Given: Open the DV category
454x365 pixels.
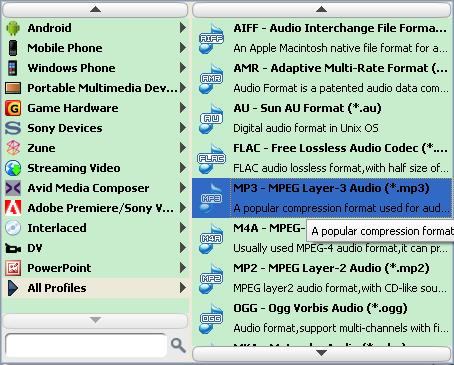Looking at the screenshot, I should pos(95,248).
